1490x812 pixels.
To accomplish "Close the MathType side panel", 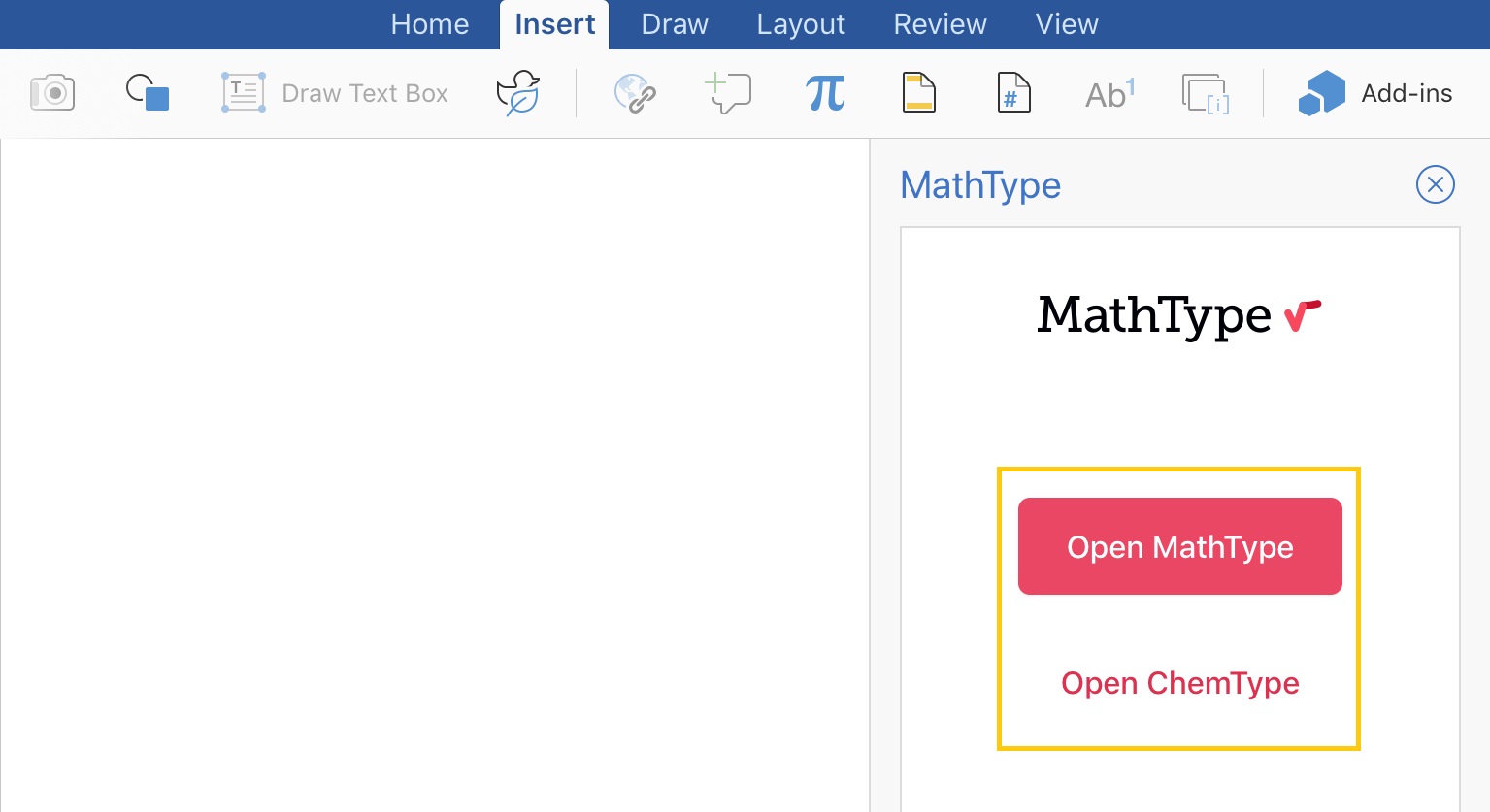I will (x=1435, y=184).
